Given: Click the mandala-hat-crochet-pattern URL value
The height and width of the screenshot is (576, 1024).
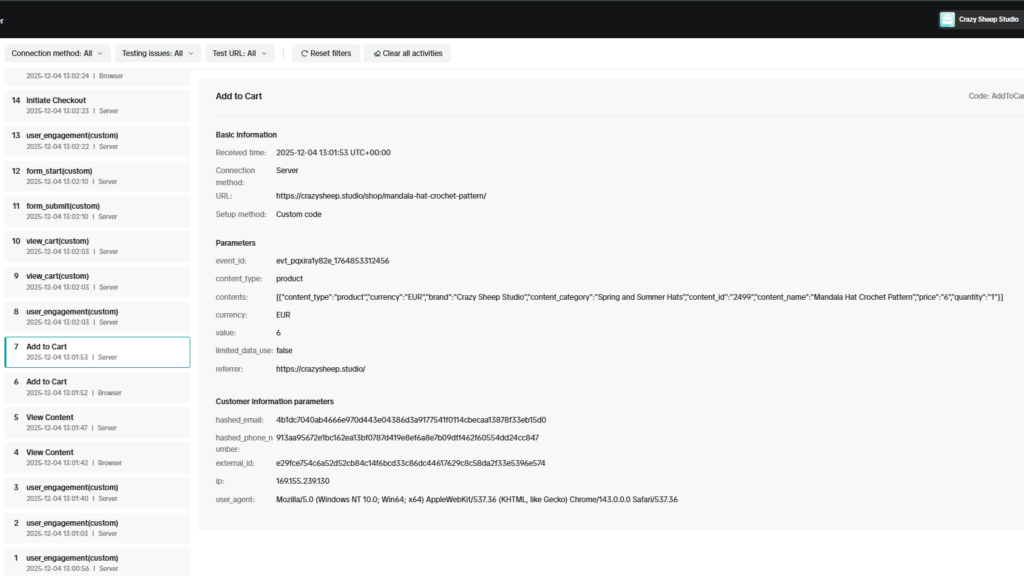Looking at the screenshot, I should click(381, 196).
